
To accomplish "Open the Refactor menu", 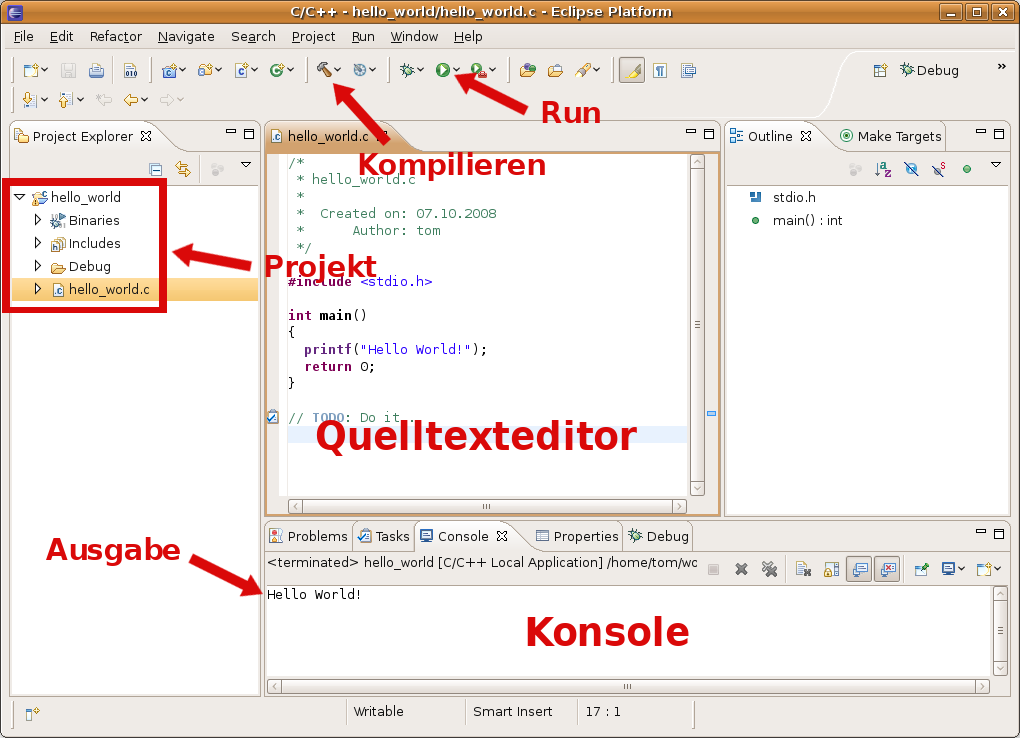I will pyautogui.click(x=116, y=36).
